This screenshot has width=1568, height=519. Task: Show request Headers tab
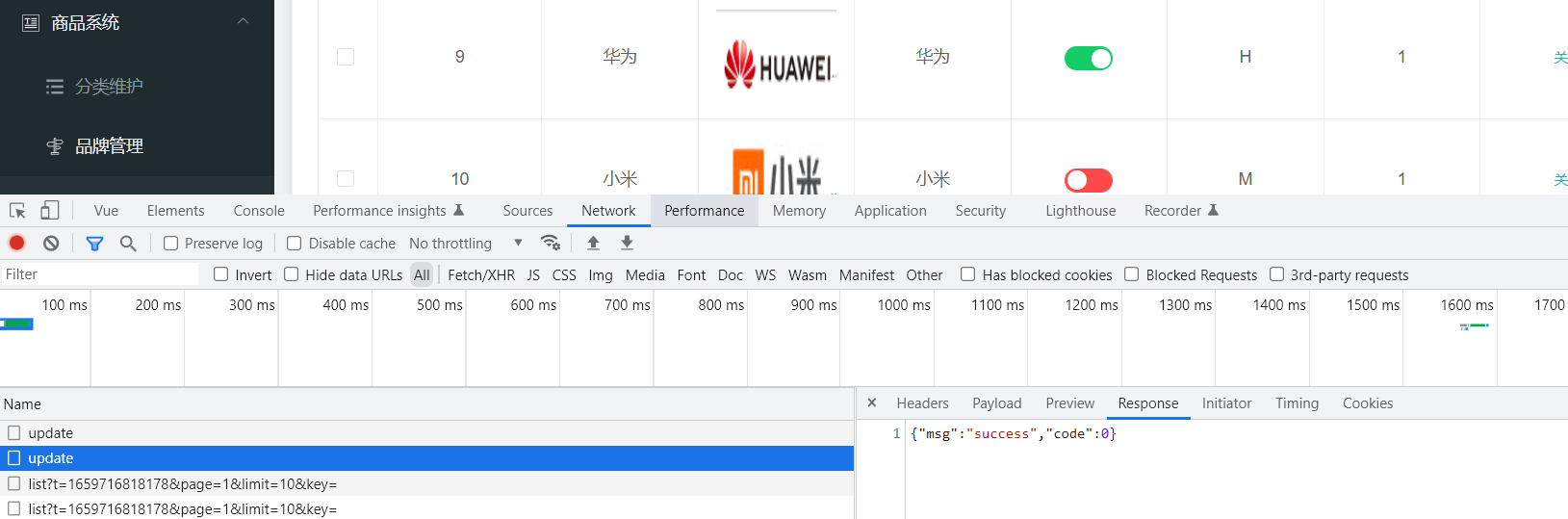[922, 403]
